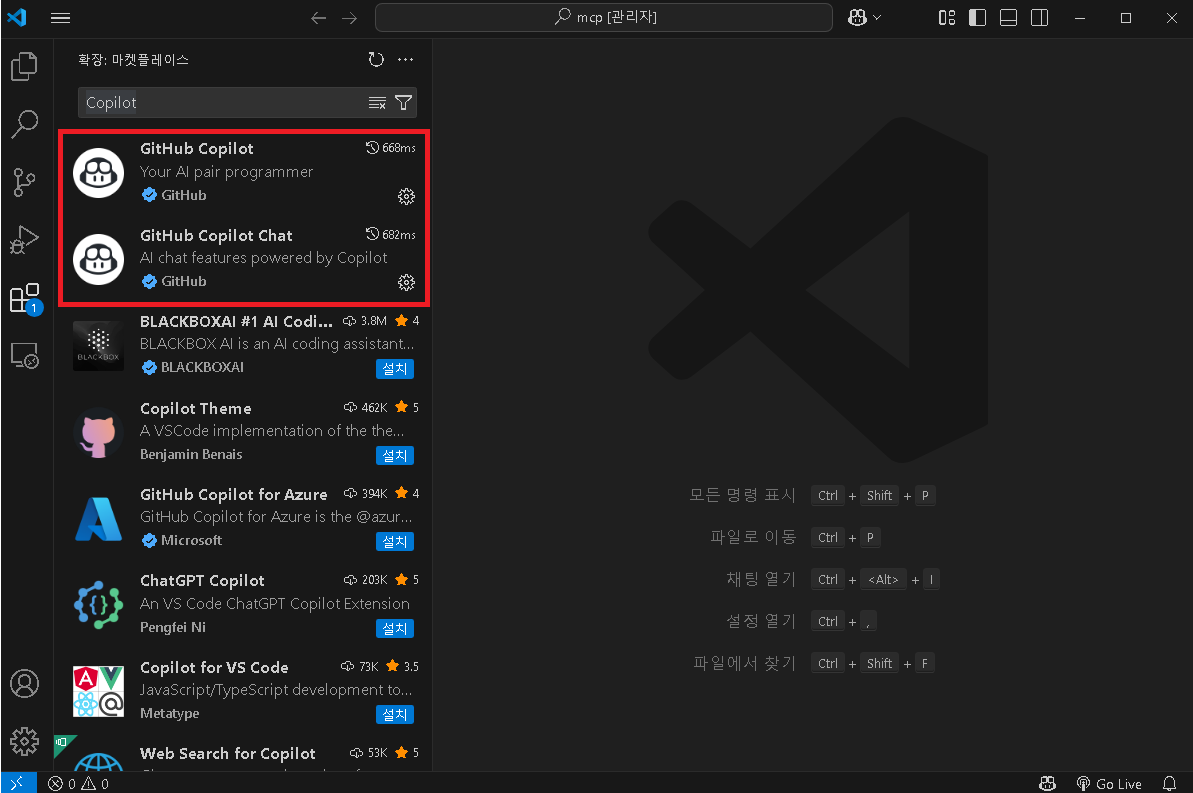Image resolution: width=1193 pixels, height=793 pixels.
Task: Open the Manage gear in activity bar
Action: 24,741
